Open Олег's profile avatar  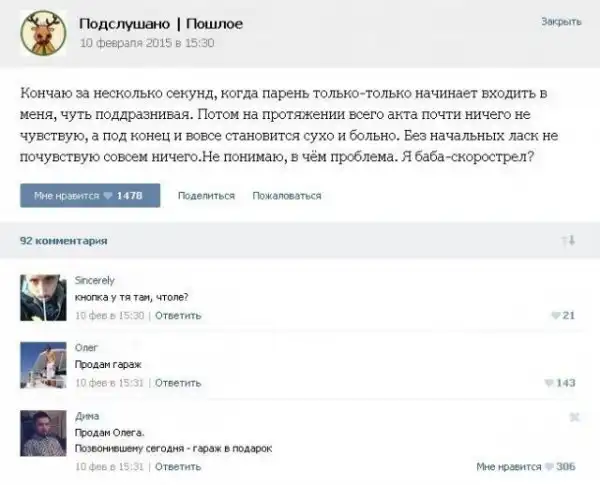click(43, 365)
